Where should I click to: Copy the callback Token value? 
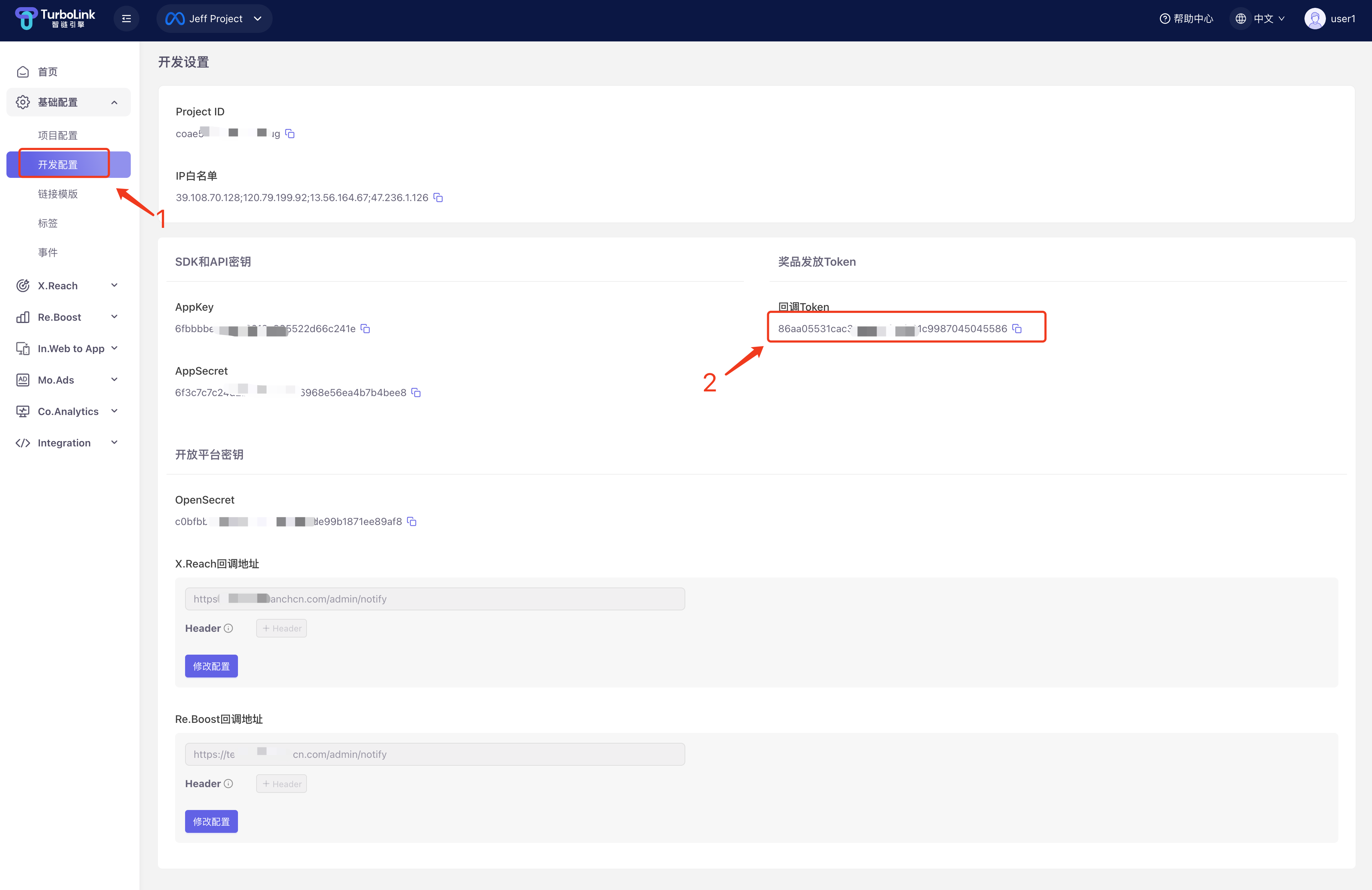click(x=1017, y=328)
